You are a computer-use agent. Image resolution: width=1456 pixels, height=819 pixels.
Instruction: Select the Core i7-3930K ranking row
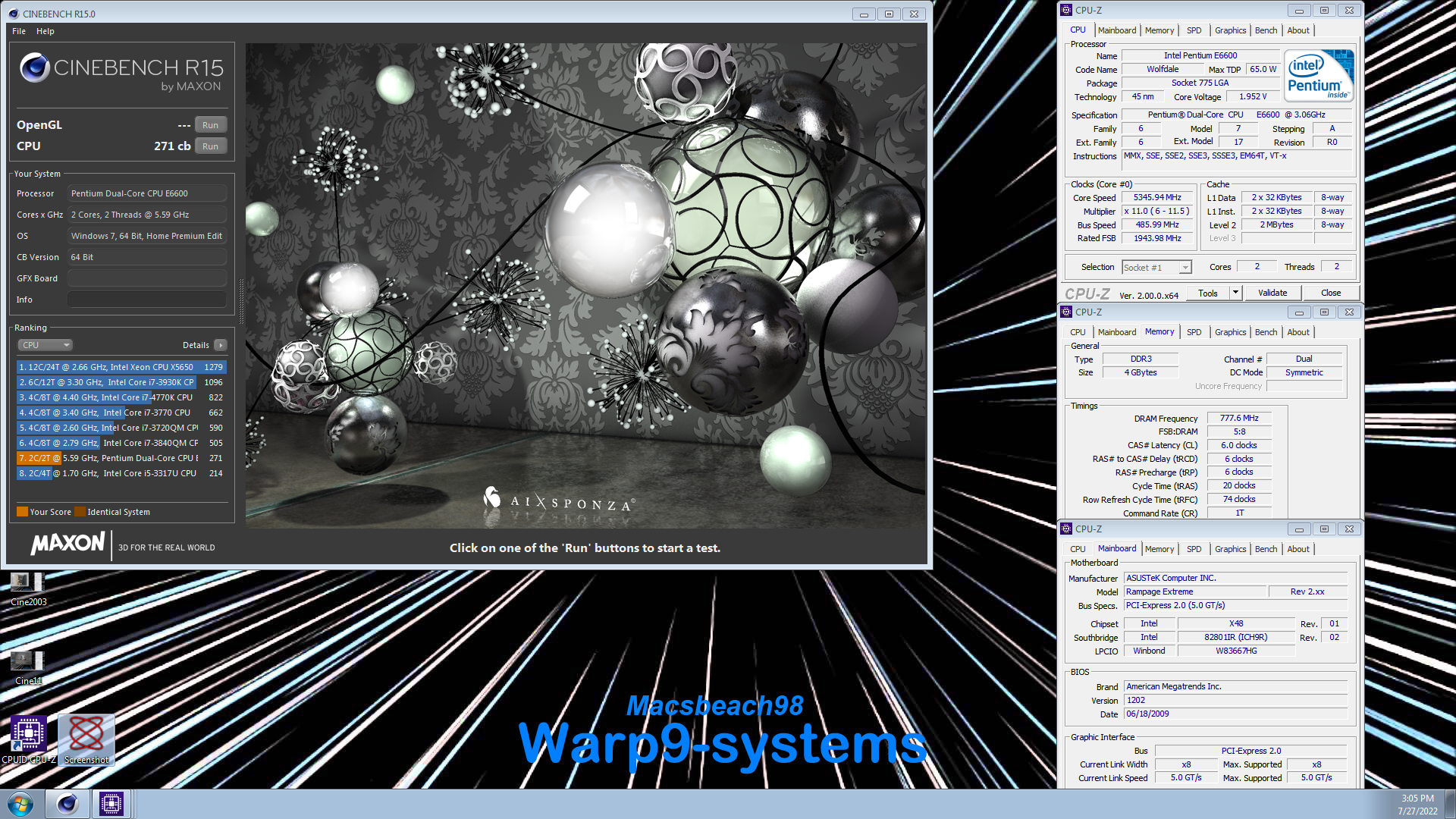pos(121,382)
